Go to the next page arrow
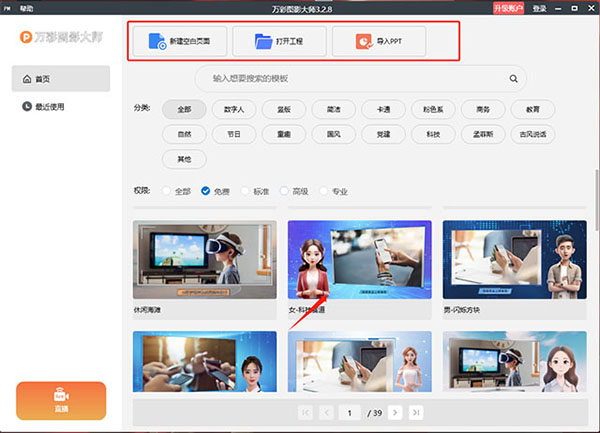 coord(396,412)
